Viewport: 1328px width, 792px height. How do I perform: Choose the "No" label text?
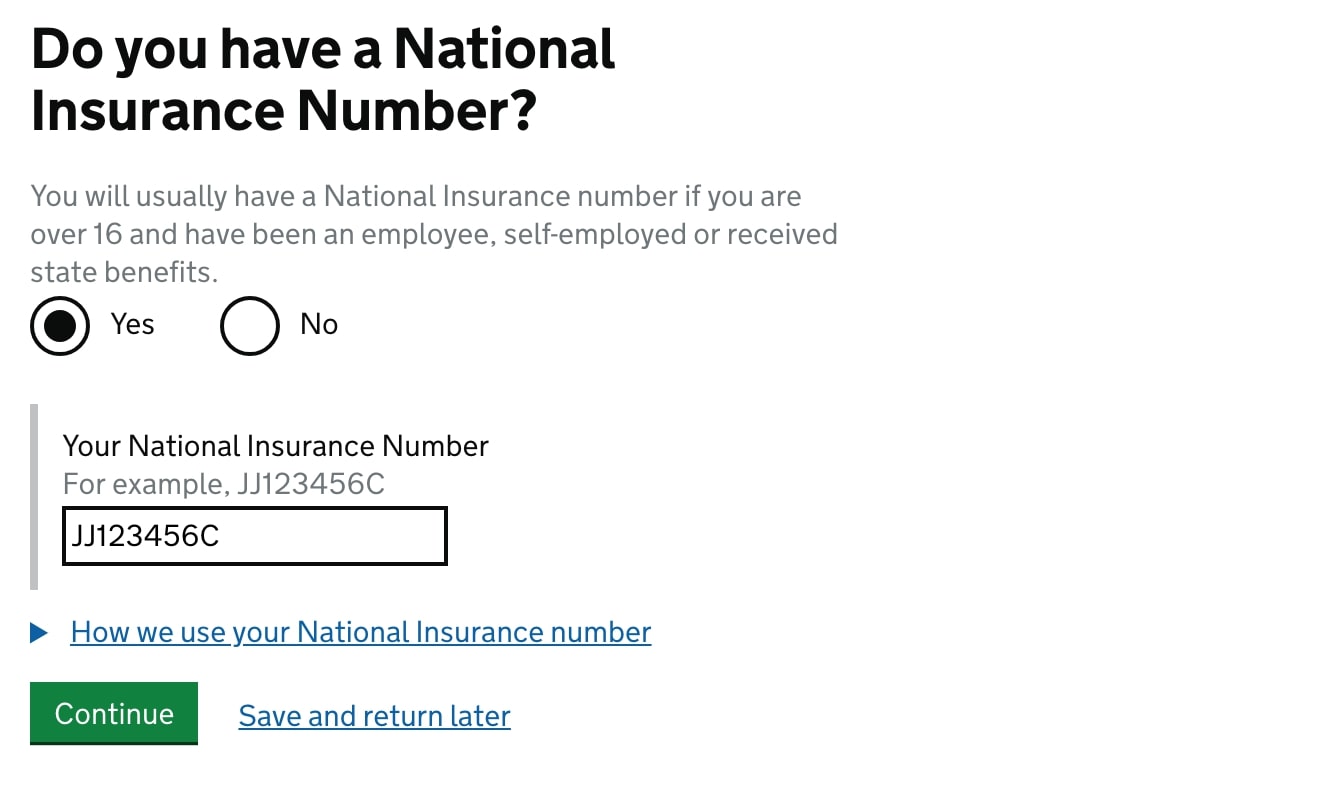tap(319, 324)
